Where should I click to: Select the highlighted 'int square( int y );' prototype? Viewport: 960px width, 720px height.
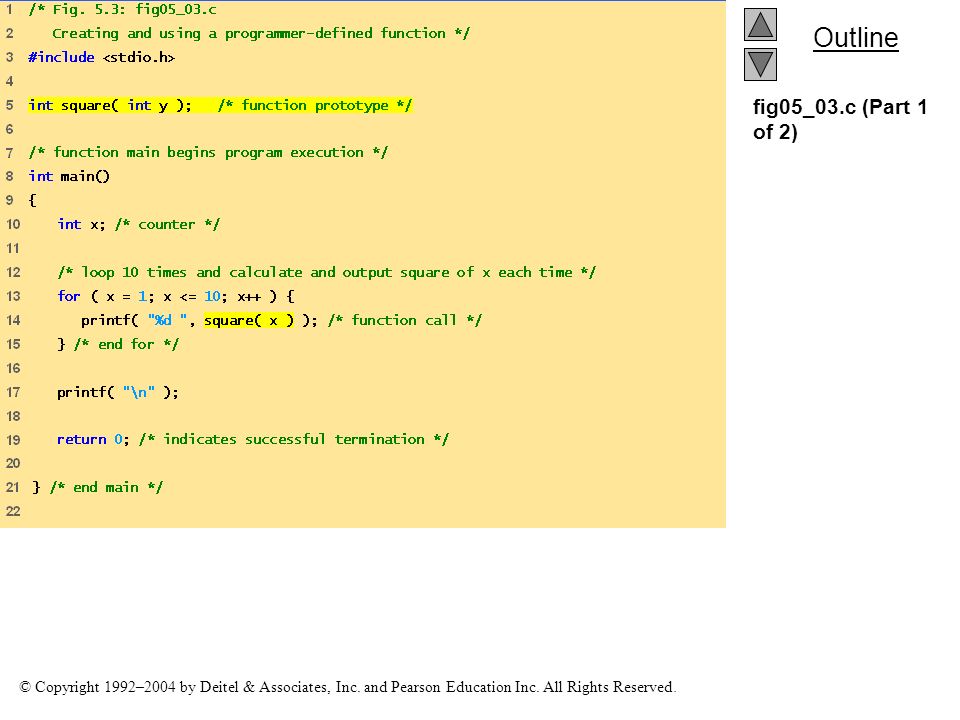[x=110, y=105]
